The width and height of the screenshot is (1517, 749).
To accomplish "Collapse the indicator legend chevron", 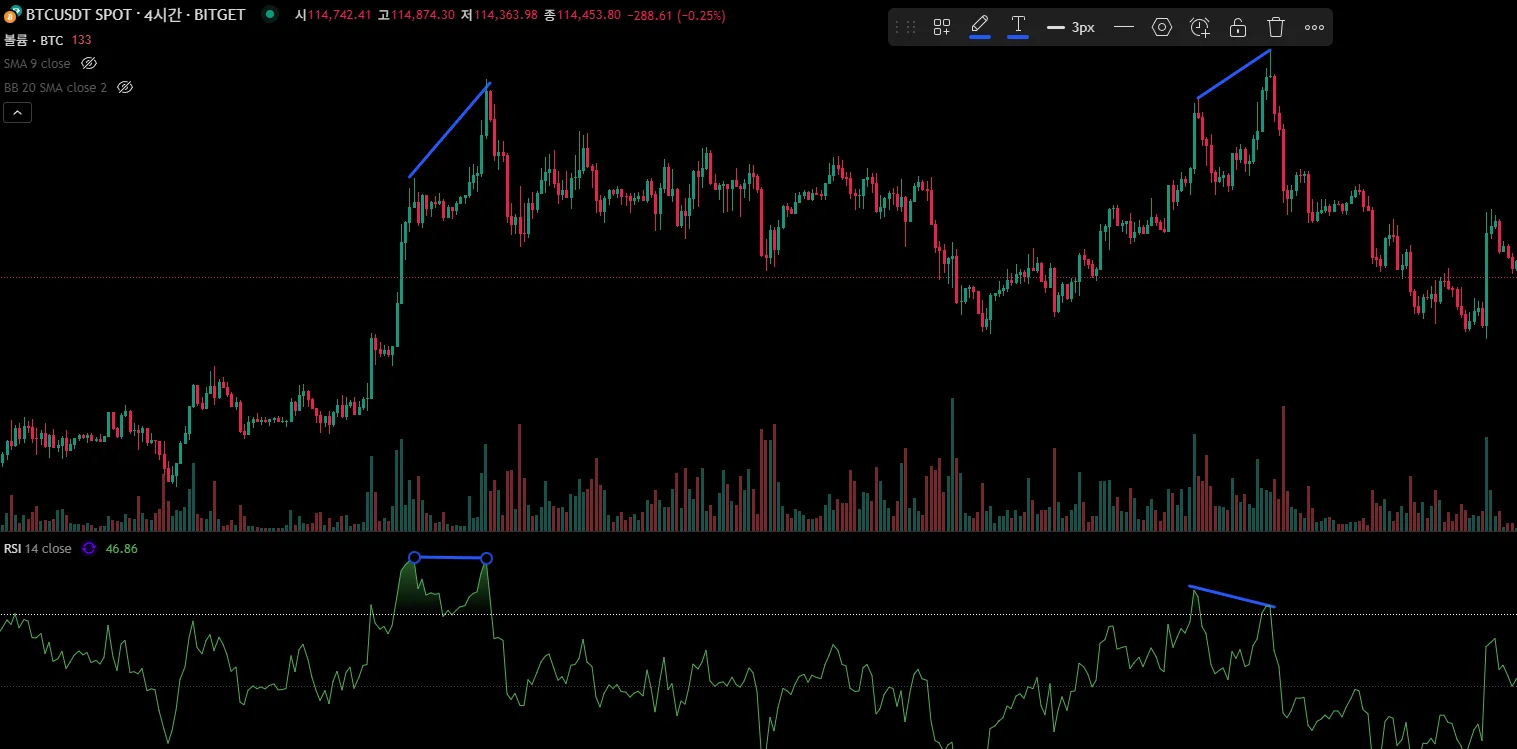I will click(18, 113).
